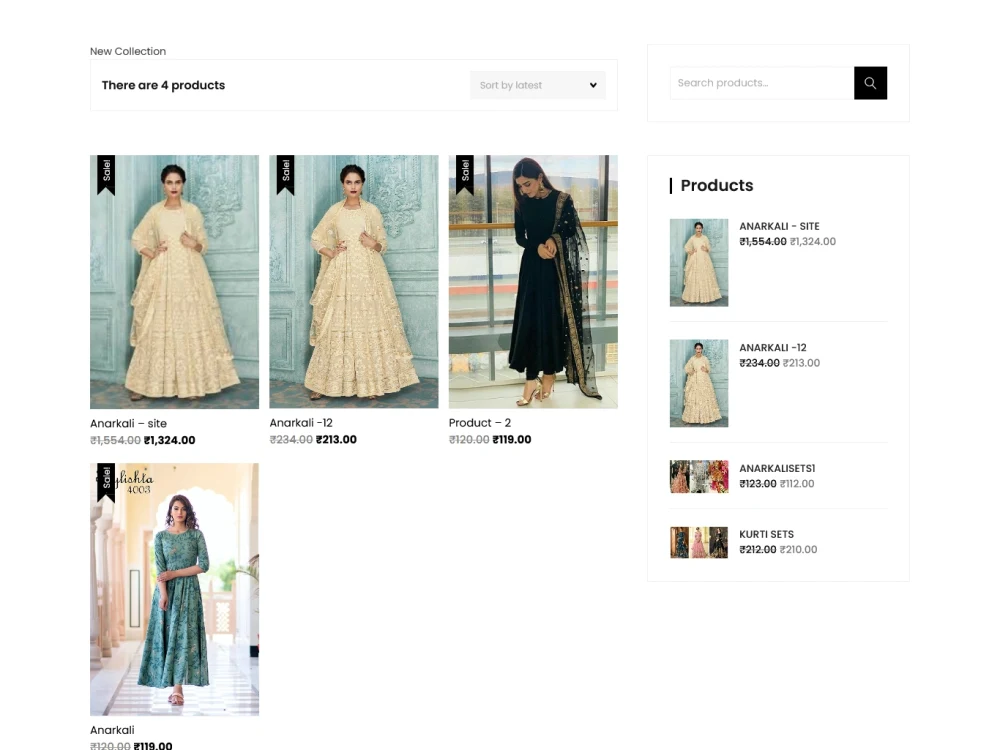Open ANARKALI - SITE sidebar link
The image size is (1000, 750).
tap(779, 226)
